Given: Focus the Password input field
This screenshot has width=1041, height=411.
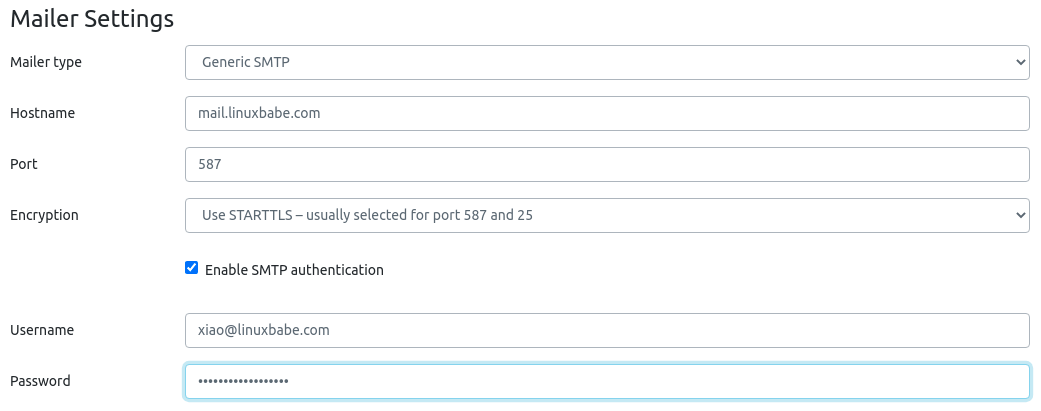Looking at the screenshot, I should coord(606,381).
